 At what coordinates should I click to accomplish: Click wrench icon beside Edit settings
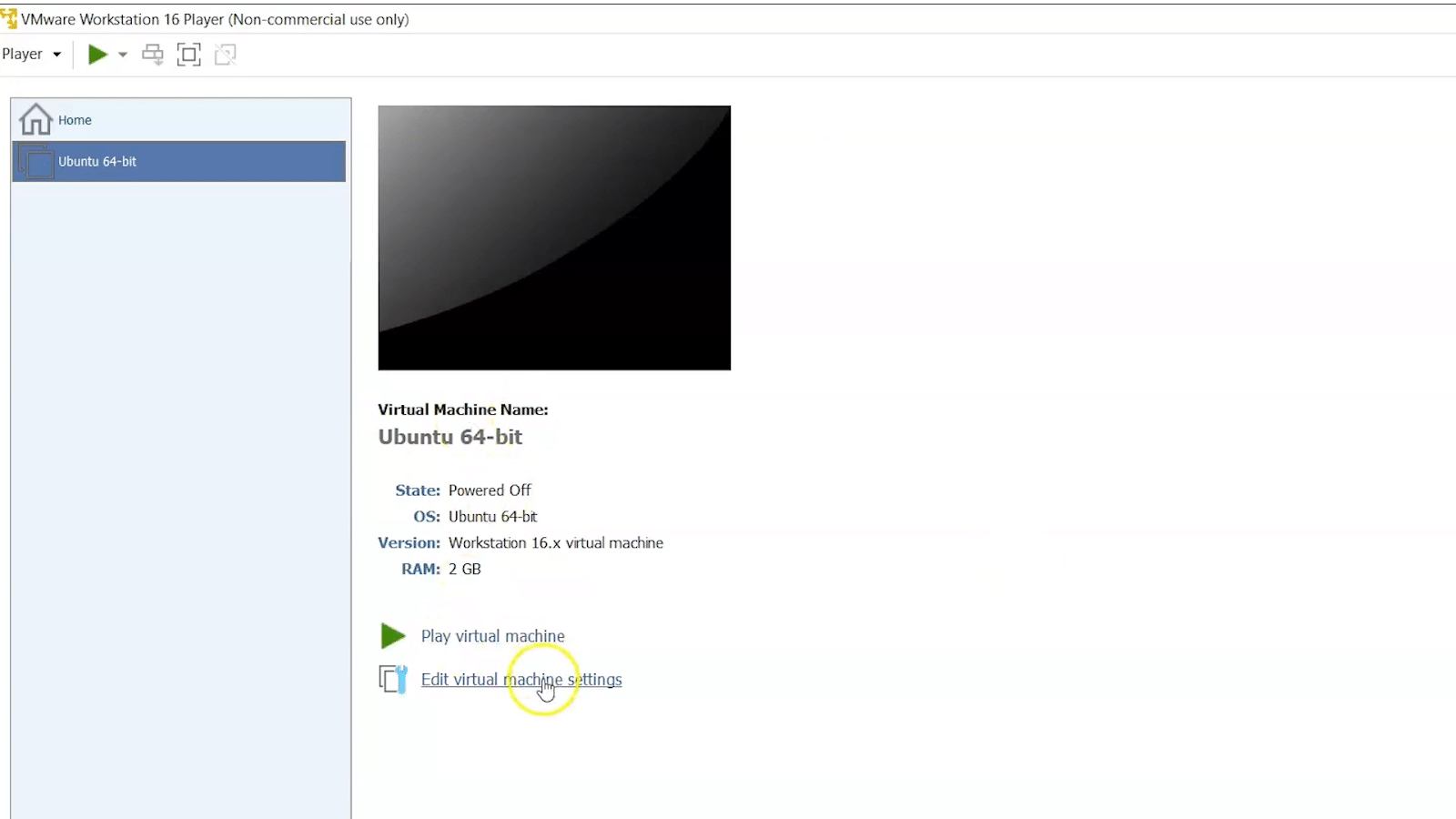click(x=393, y=680)
